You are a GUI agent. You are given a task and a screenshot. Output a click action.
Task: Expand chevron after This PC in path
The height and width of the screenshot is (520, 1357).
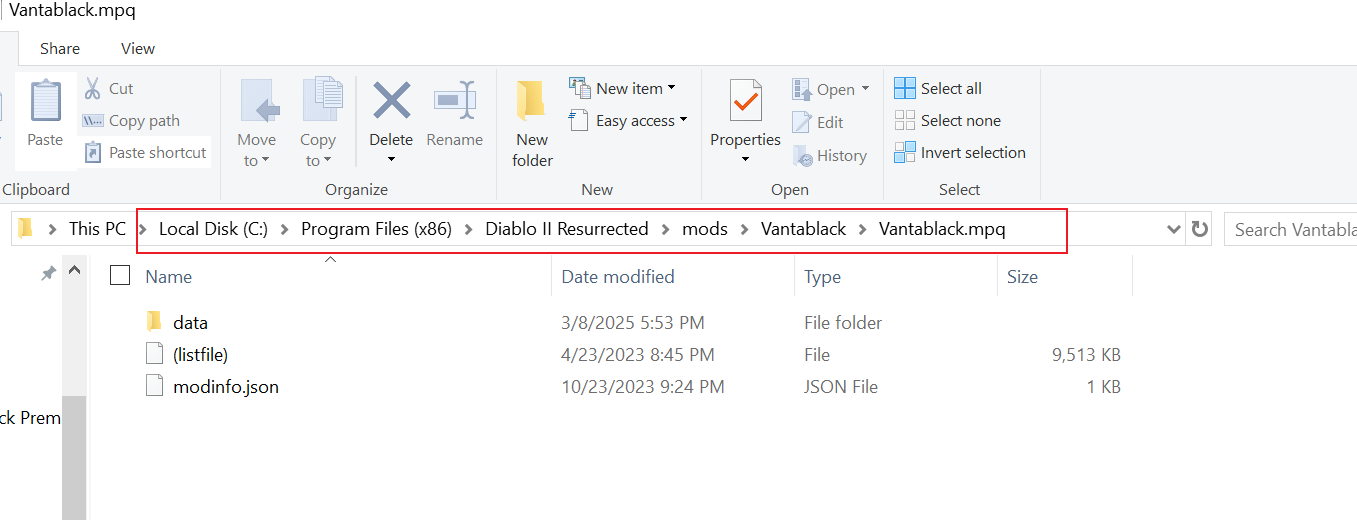tap(142, 229)
